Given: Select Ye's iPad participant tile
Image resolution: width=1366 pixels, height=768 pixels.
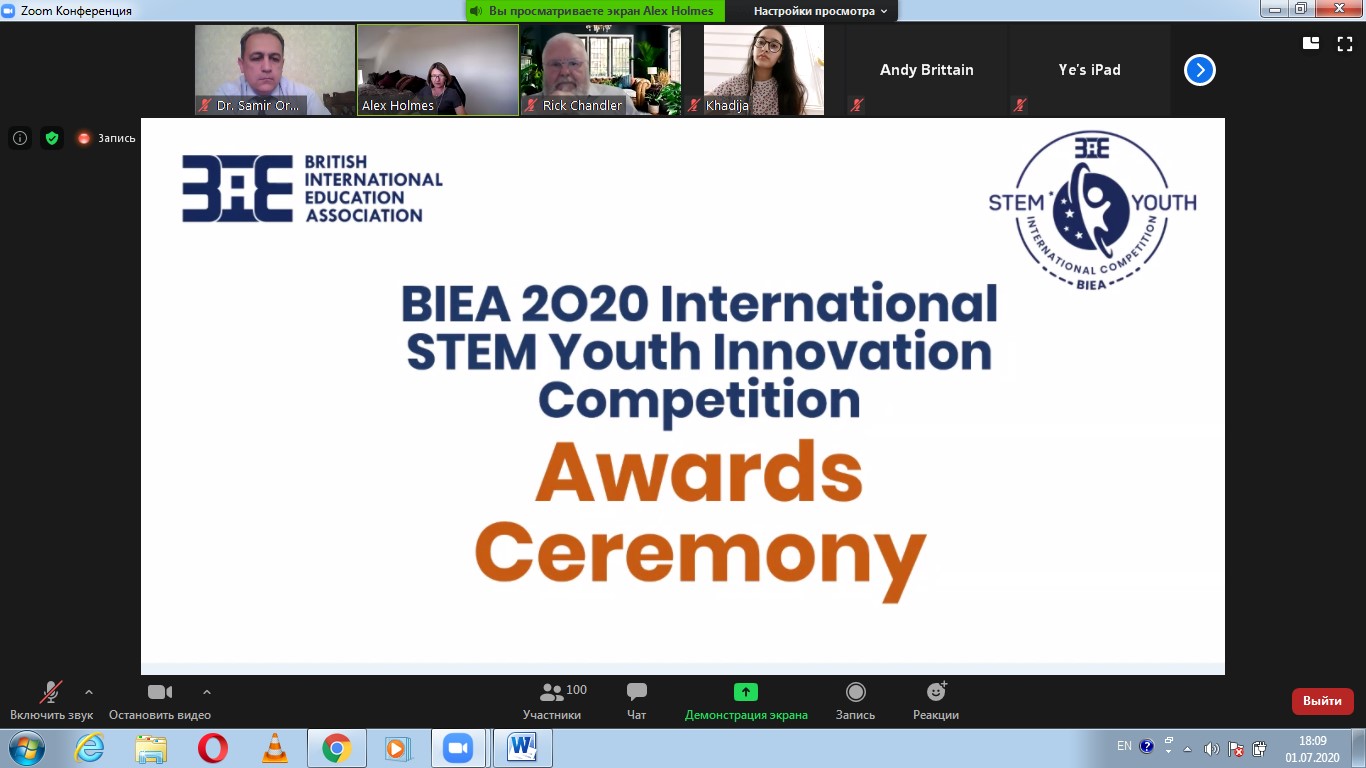Looking at the screenshot, I should coord(1090,70).
